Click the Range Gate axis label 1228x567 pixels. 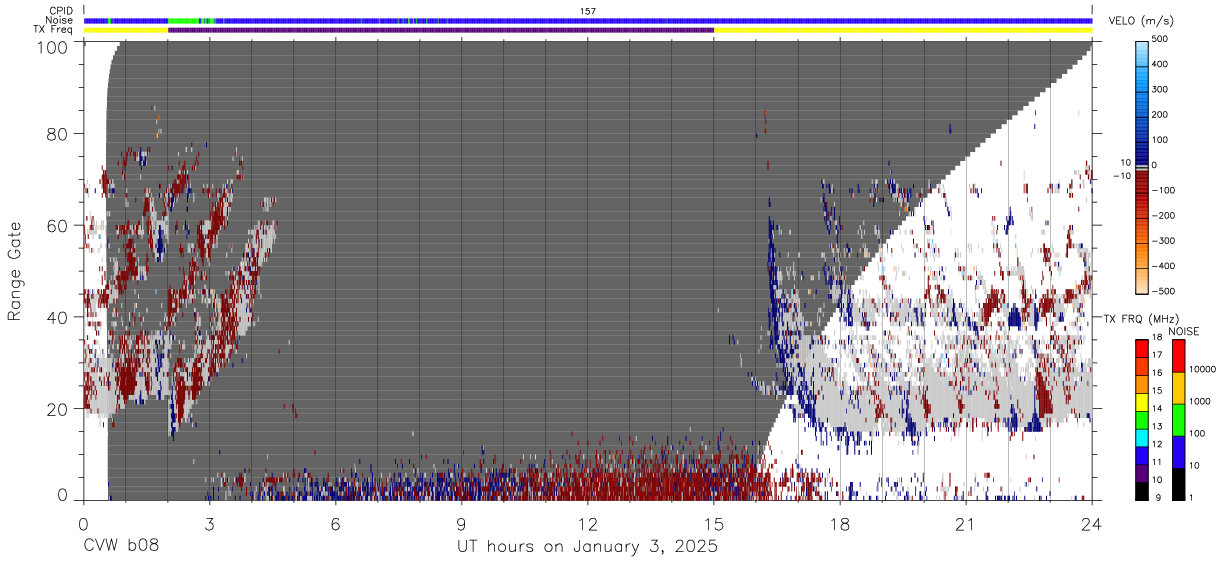[x=15, y=271]
